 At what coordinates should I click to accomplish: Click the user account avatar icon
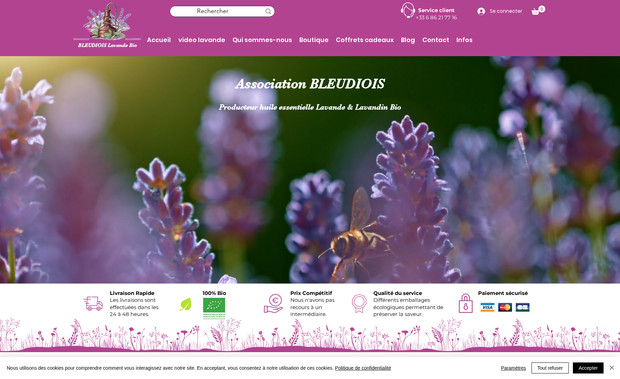click(481, 11)
